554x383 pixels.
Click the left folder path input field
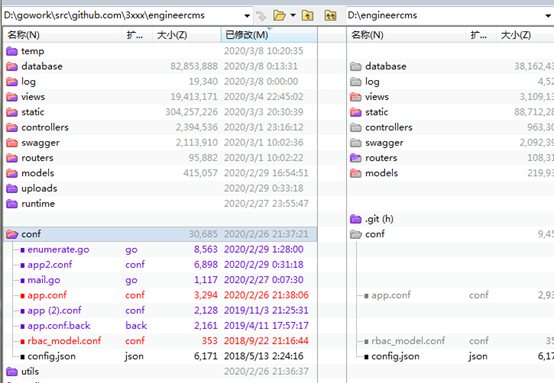(x=123, y=16)
